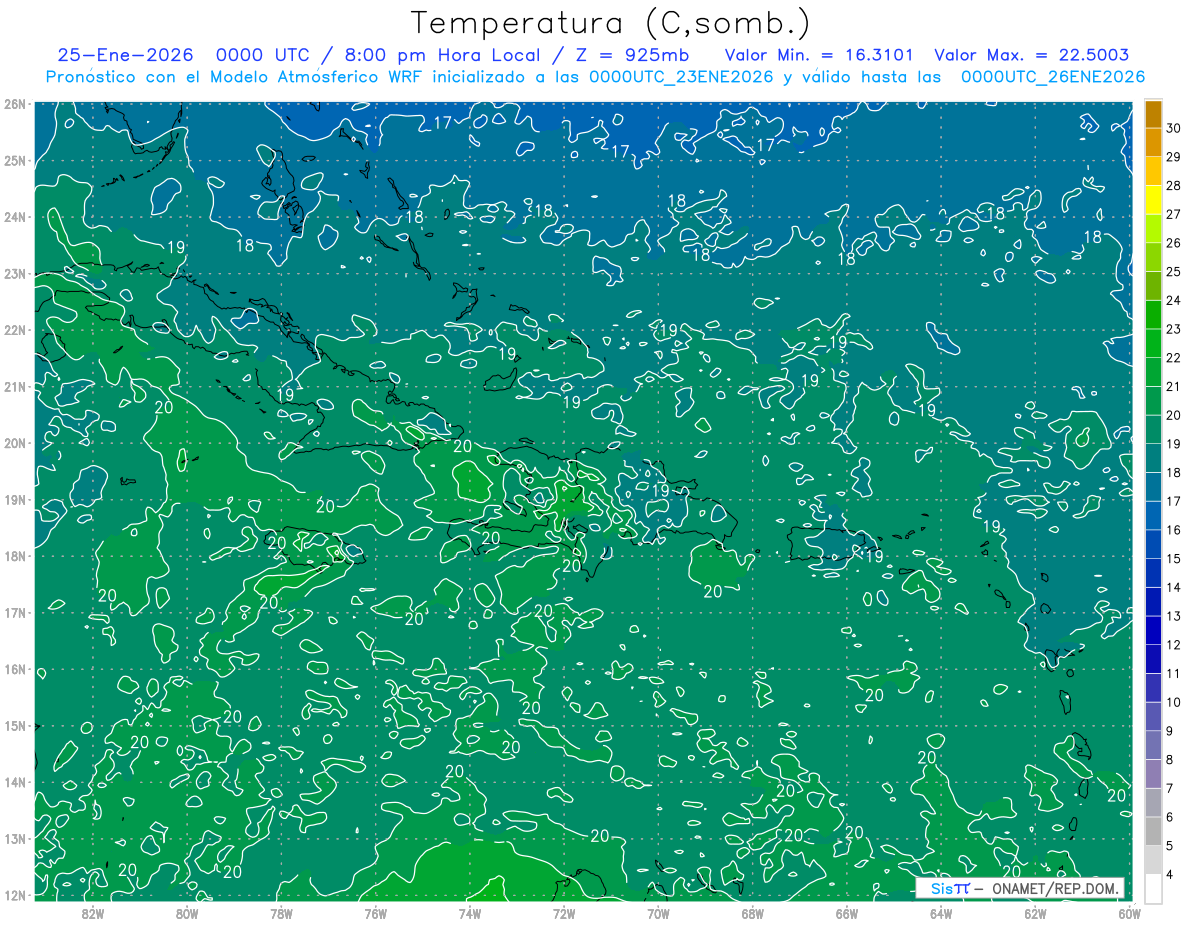The image size is (1200, 927).
Task: Click the 20N latitude axis label
Action: coord(14,443)
